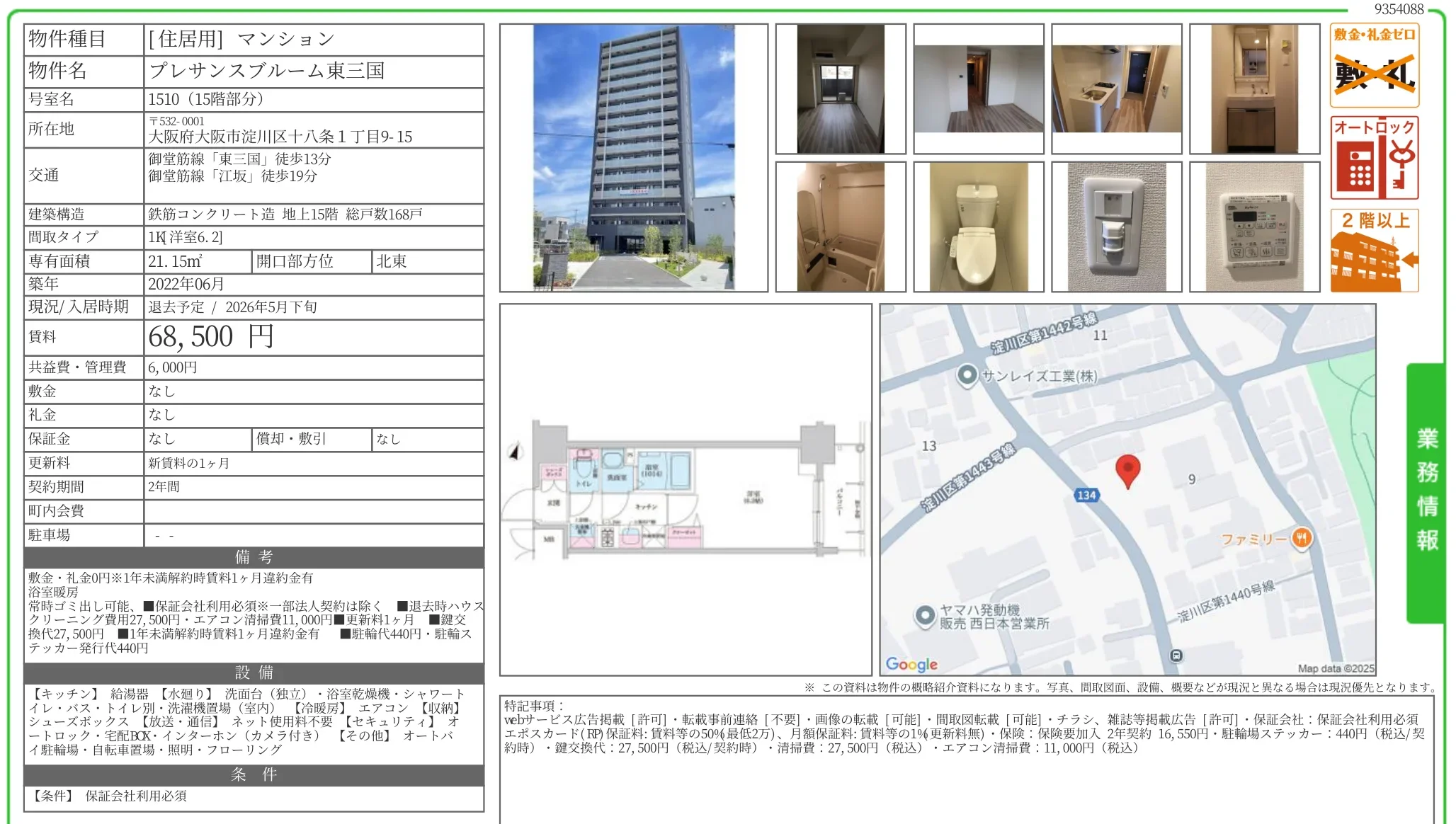
Task: Click the 68,500円 rent value
Action: pyautogui.click(x=211, y=337)
